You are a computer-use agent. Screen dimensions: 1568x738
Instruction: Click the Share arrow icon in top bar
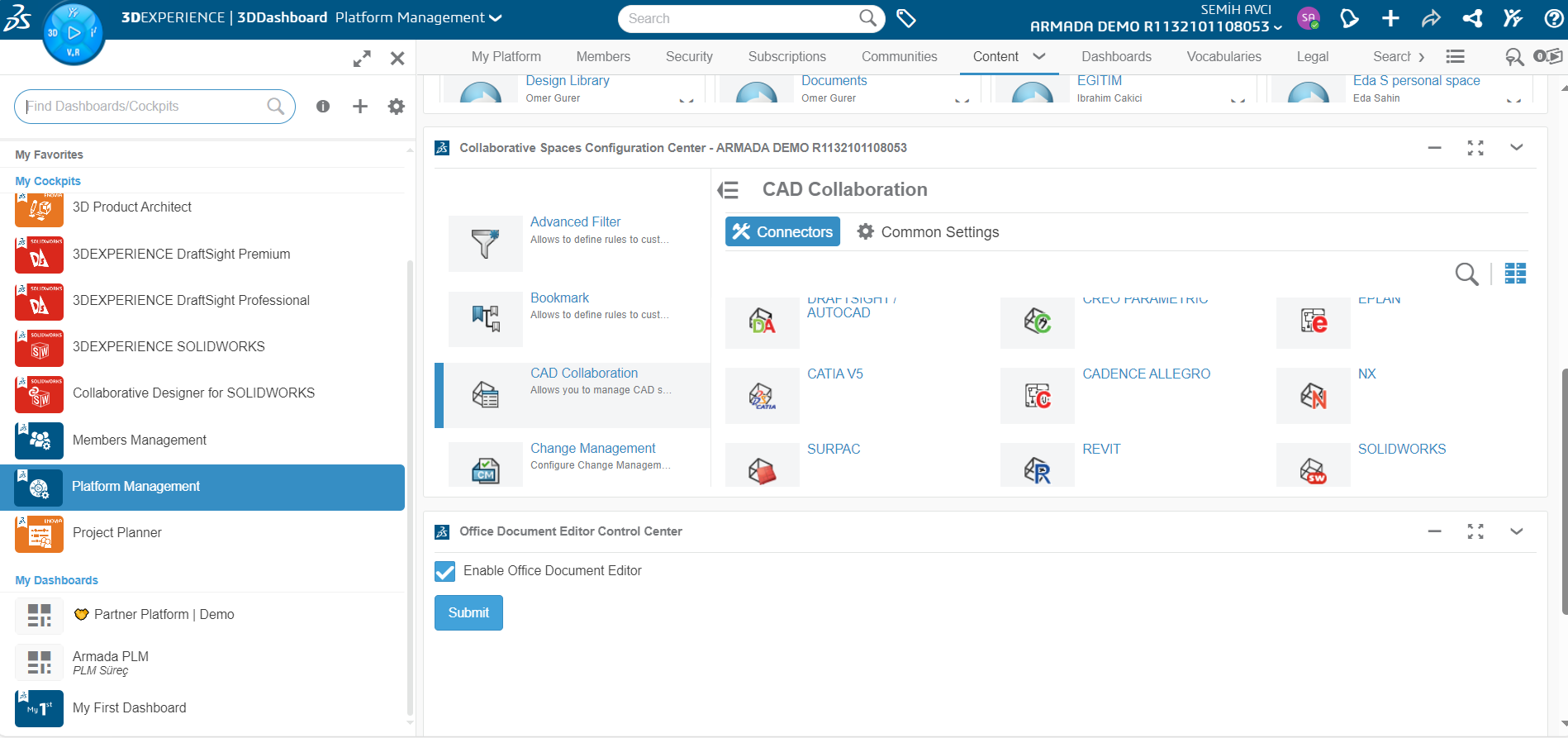pos(1431,18)
